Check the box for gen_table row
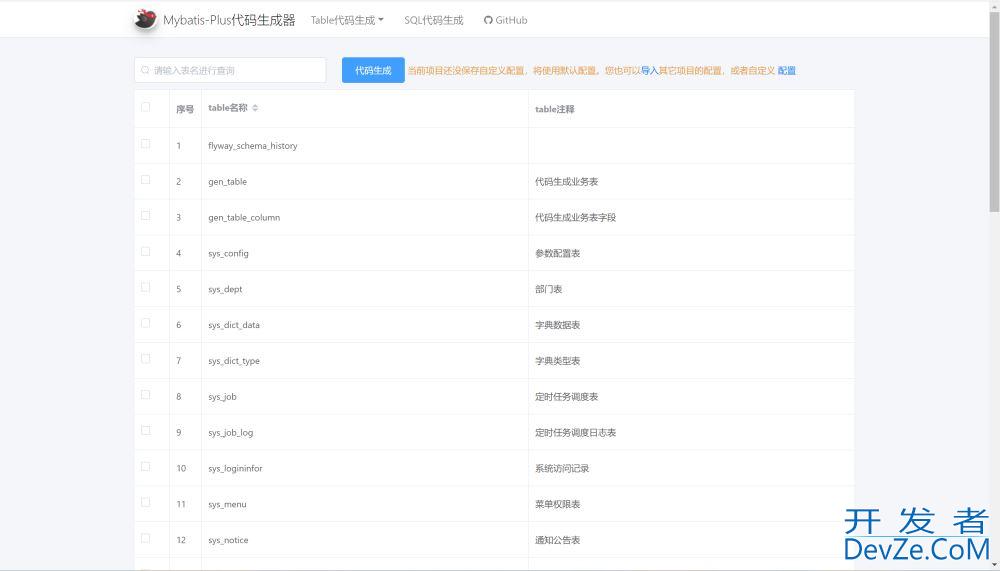This screenshot has width=1000, height=571. 145,180
